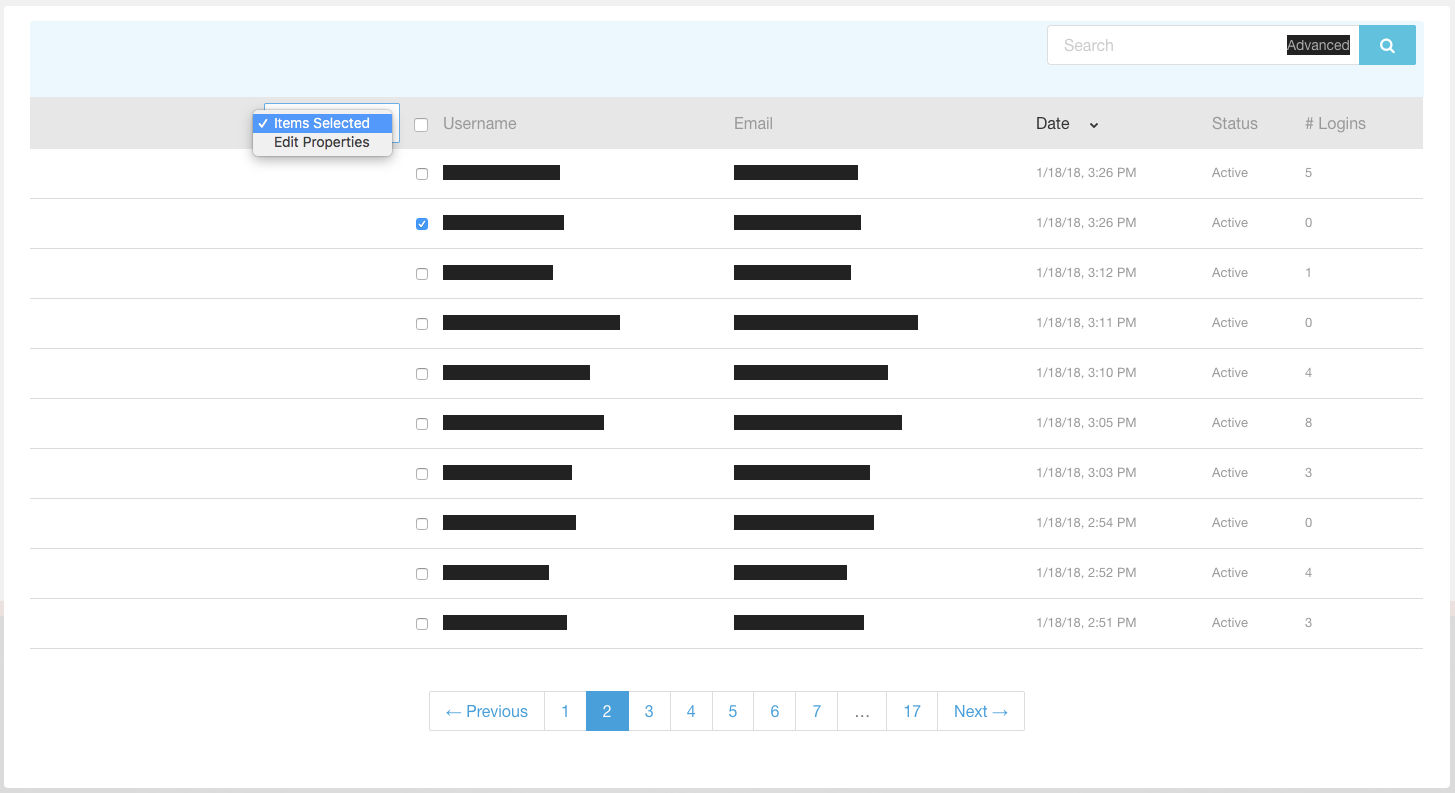This screenshot has height=793, width=1455.
Task: Click the Username column header
Action: pyautogui.click(x=479, y=123)
